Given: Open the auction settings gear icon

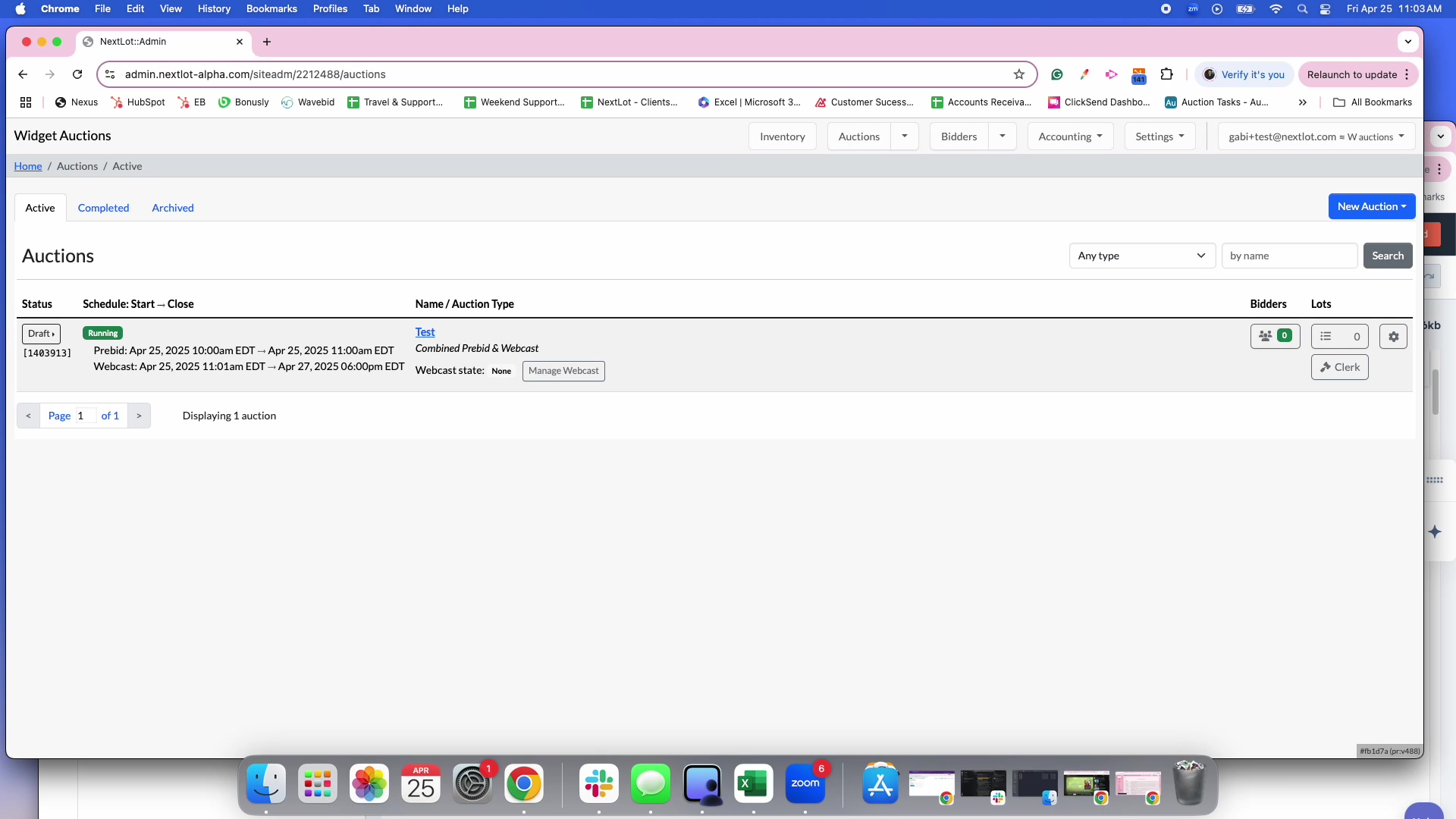Looking at the screenshot, I should point(1392,336).
